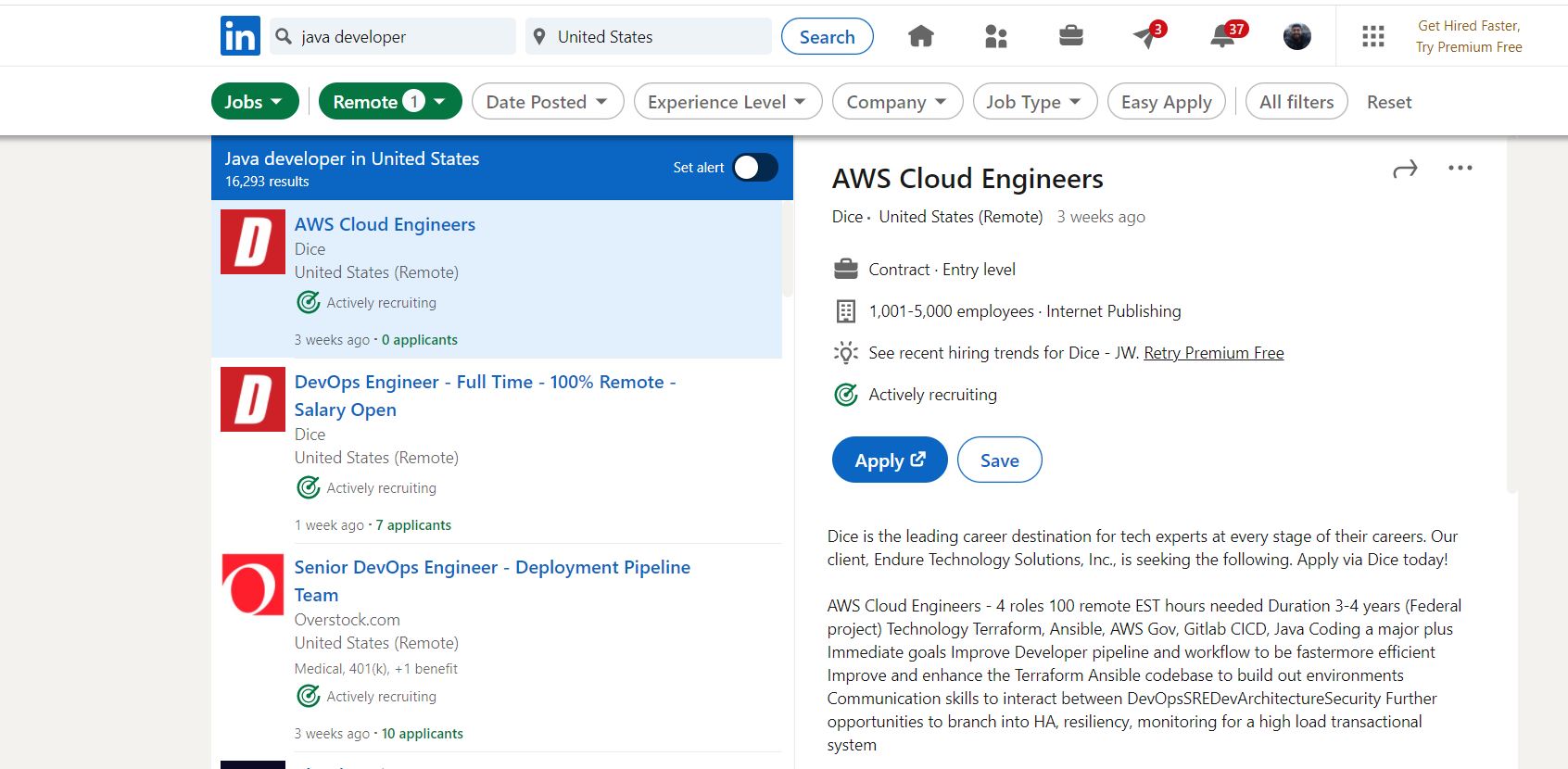Save the AWS Cloud Engineers job
The image size is (1568, 769).
(x=999, y=460)
